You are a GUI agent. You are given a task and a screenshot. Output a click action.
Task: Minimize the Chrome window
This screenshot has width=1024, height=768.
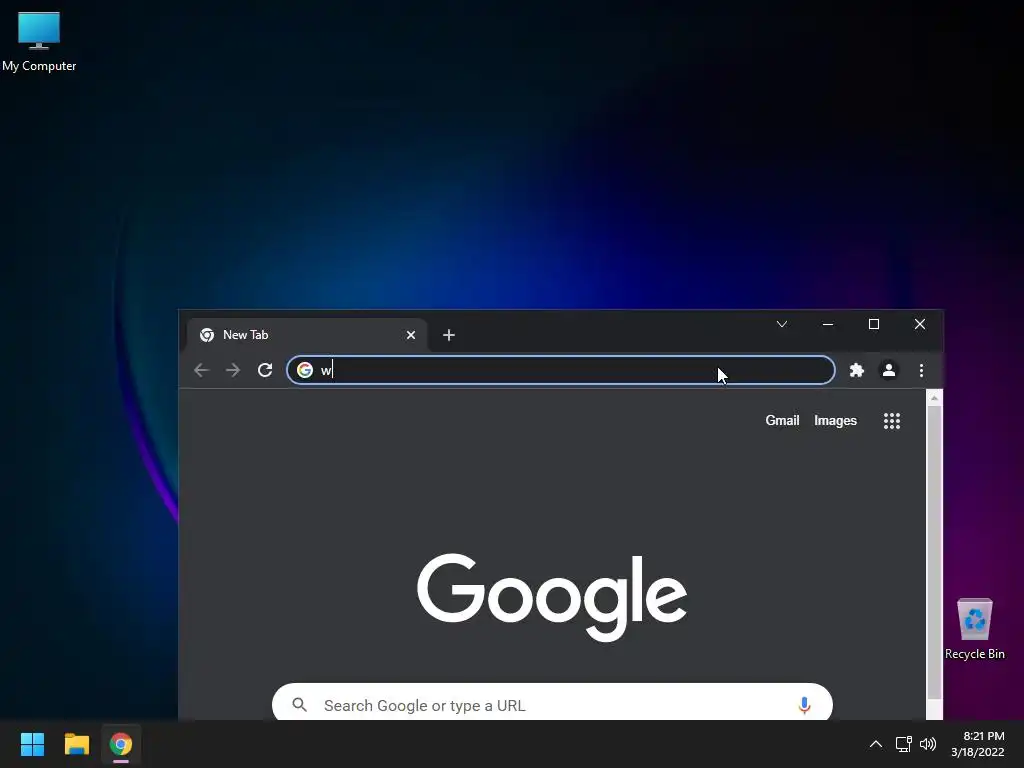(x=827, y=324)
